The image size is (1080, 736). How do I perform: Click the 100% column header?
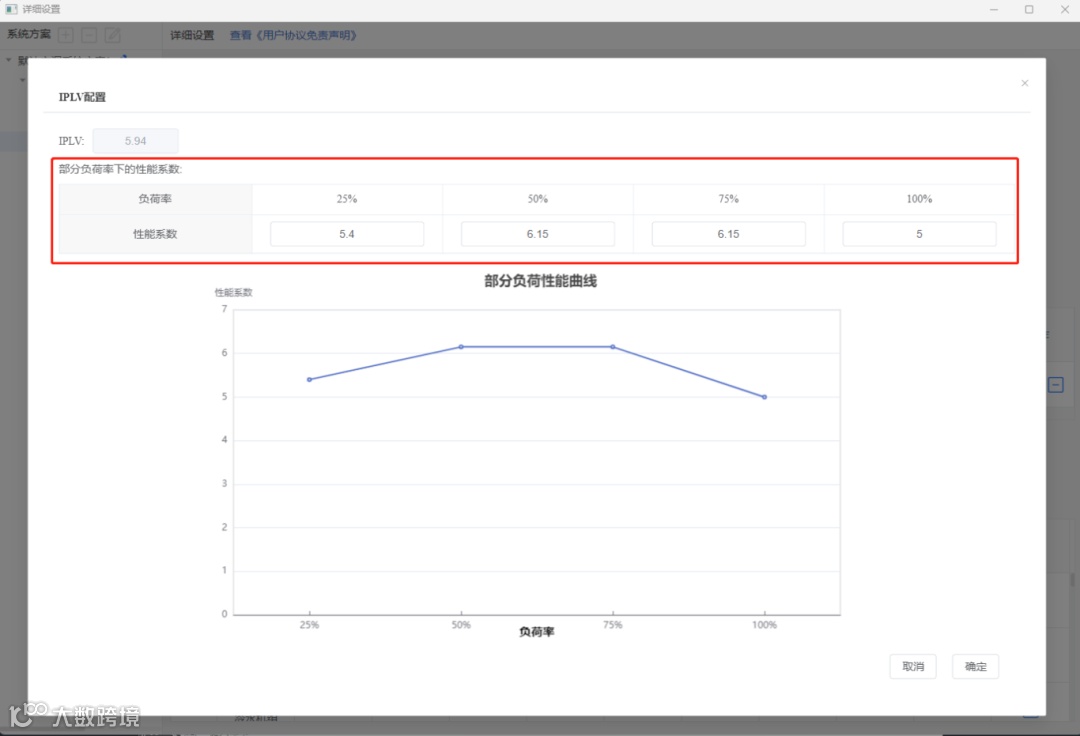919,199
